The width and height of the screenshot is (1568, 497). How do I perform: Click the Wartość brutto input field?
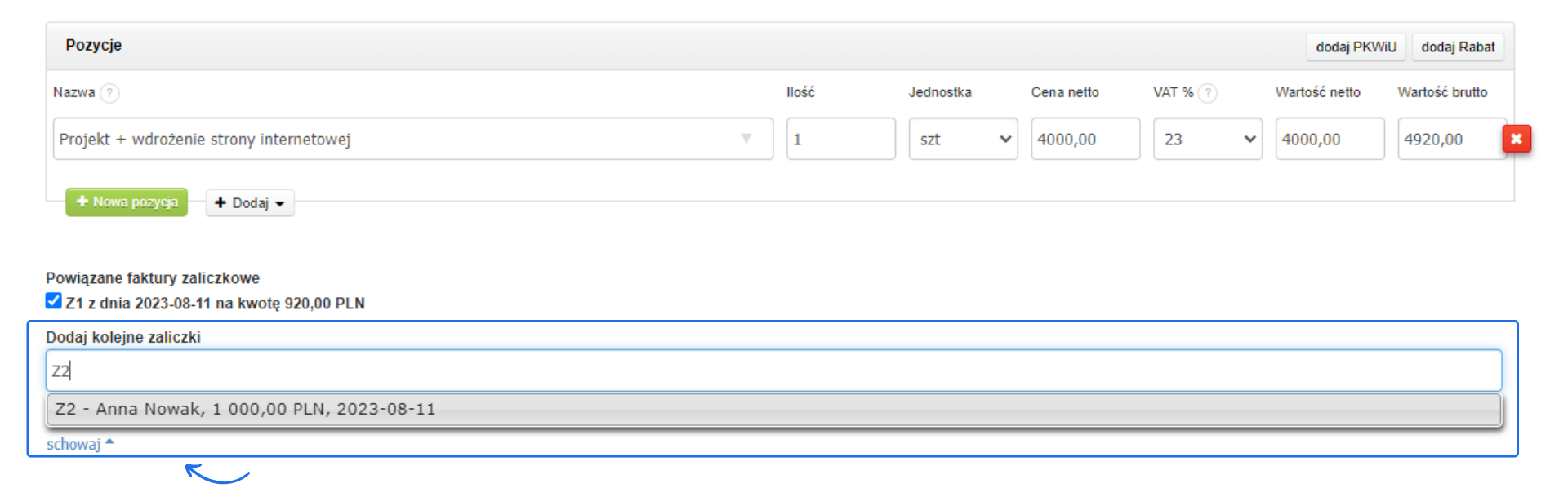pyautogui.click(x=1450, y=139)
